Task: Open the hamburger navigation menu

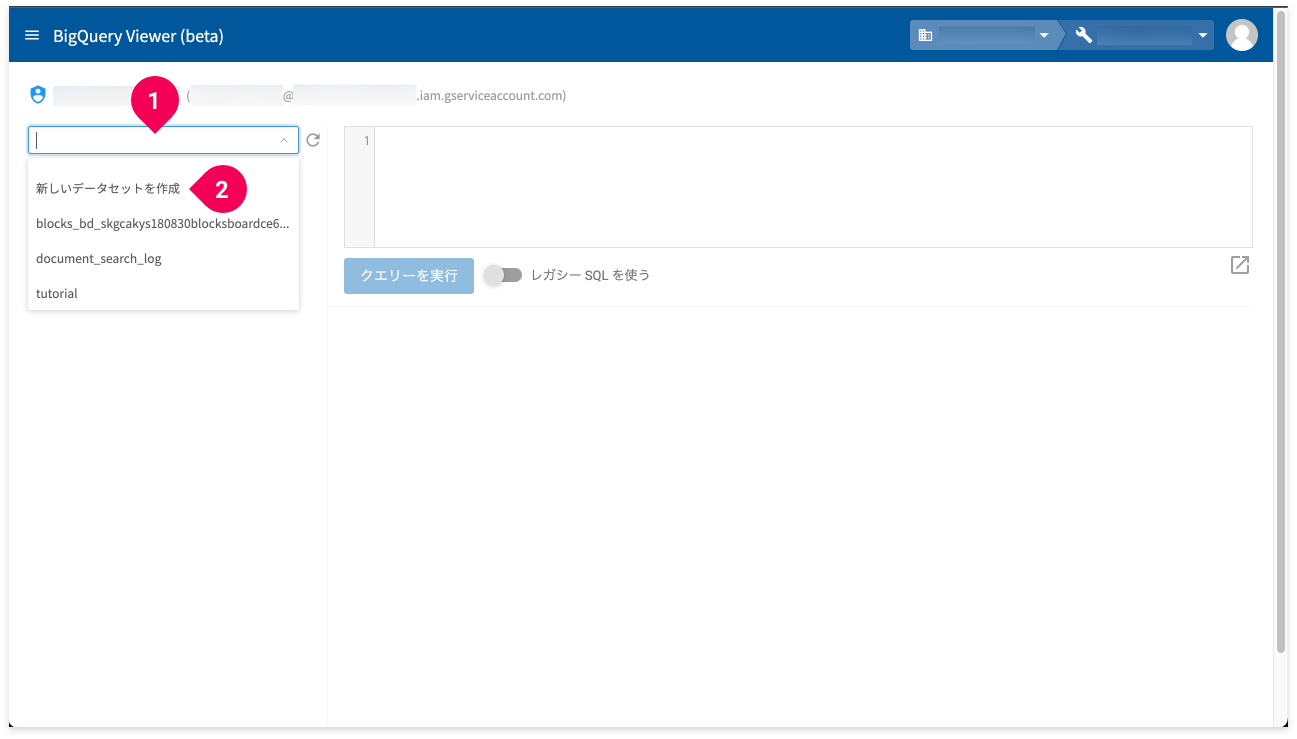Action: (32, 36)
